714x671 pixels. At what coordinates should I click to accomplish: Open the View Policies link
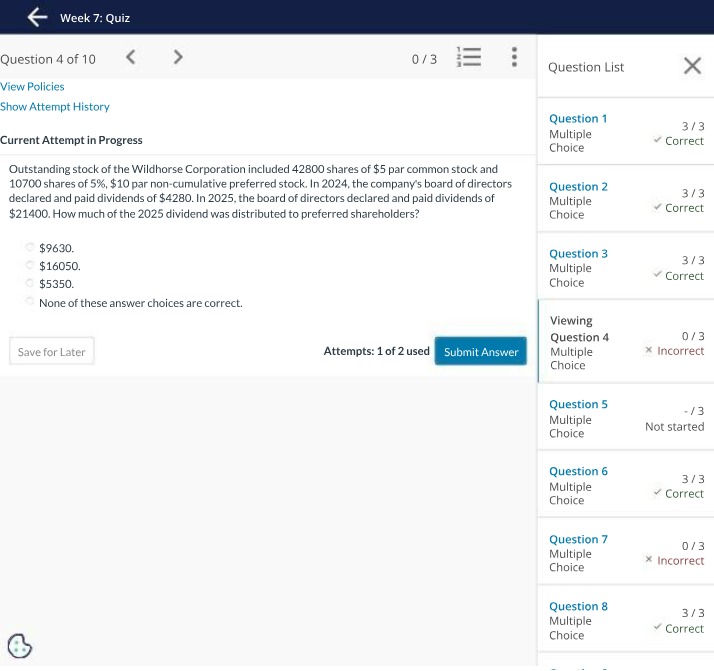tap(32, 86)
